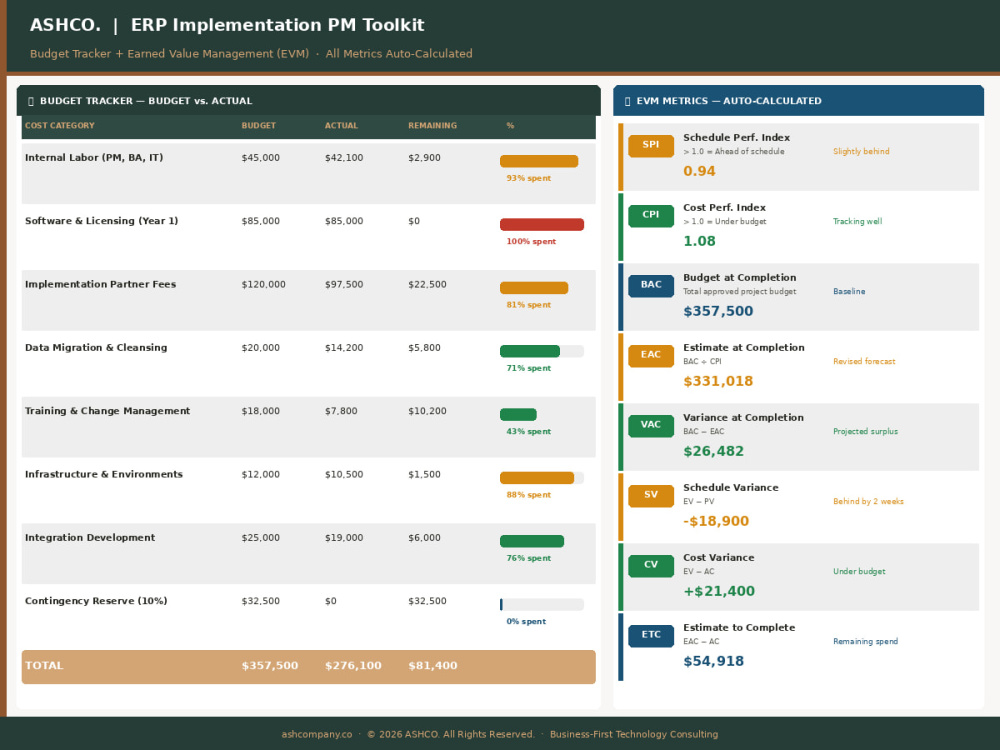Click the Data Migration 71% spent bar
1000x750 pixels.
click(541, 351)
